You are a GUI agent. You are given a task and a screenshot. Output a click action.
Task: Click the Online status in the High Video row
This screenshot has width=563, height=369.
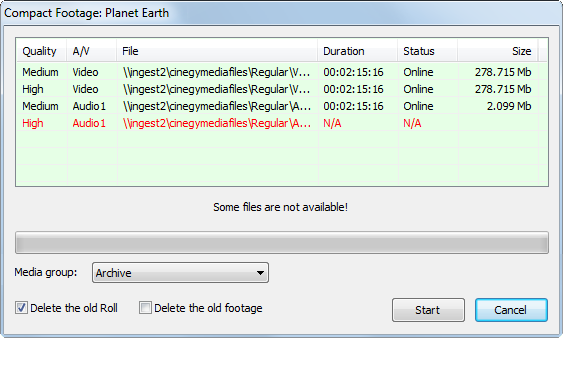[x=418, y=89]
